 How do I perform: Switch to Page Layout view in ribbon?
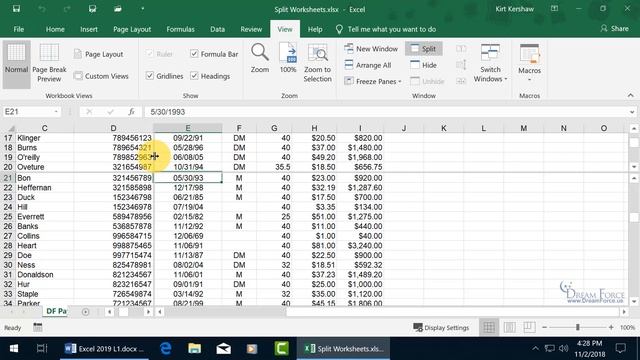point(98,54)
